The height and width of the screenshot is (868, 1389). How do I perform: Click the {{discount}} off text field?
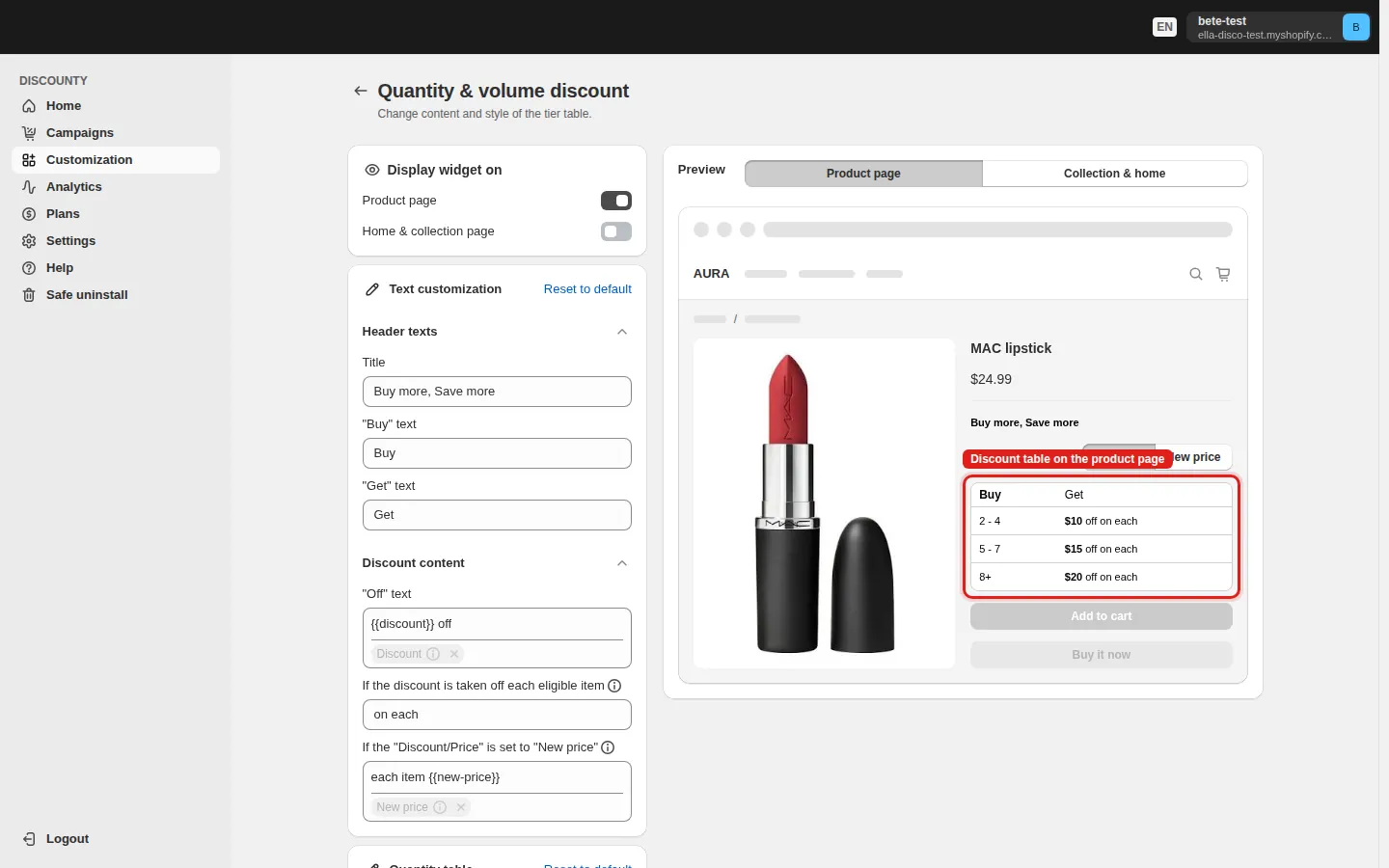pyautogui.click(x=497, y=624)
